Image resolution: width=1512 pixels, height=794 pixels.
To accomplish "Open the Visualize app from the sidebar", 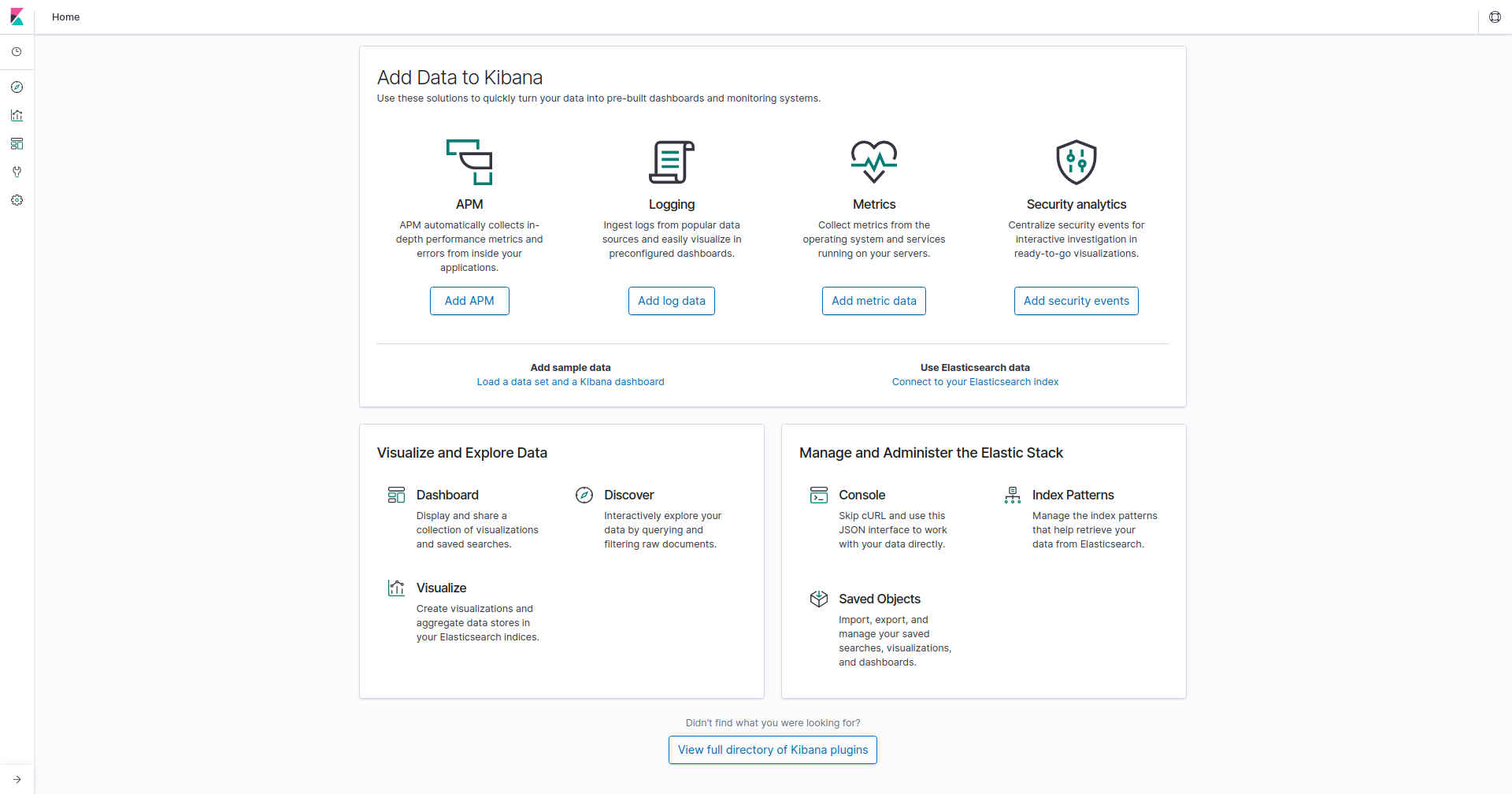I will (17, 115).
